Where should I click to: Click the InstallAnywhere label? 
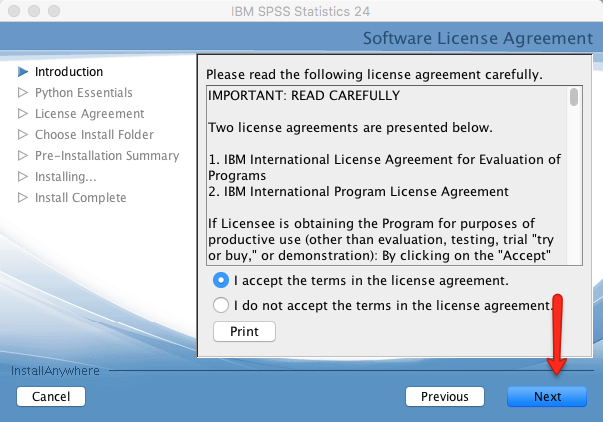pyautogui.click(x=55, y=371)
